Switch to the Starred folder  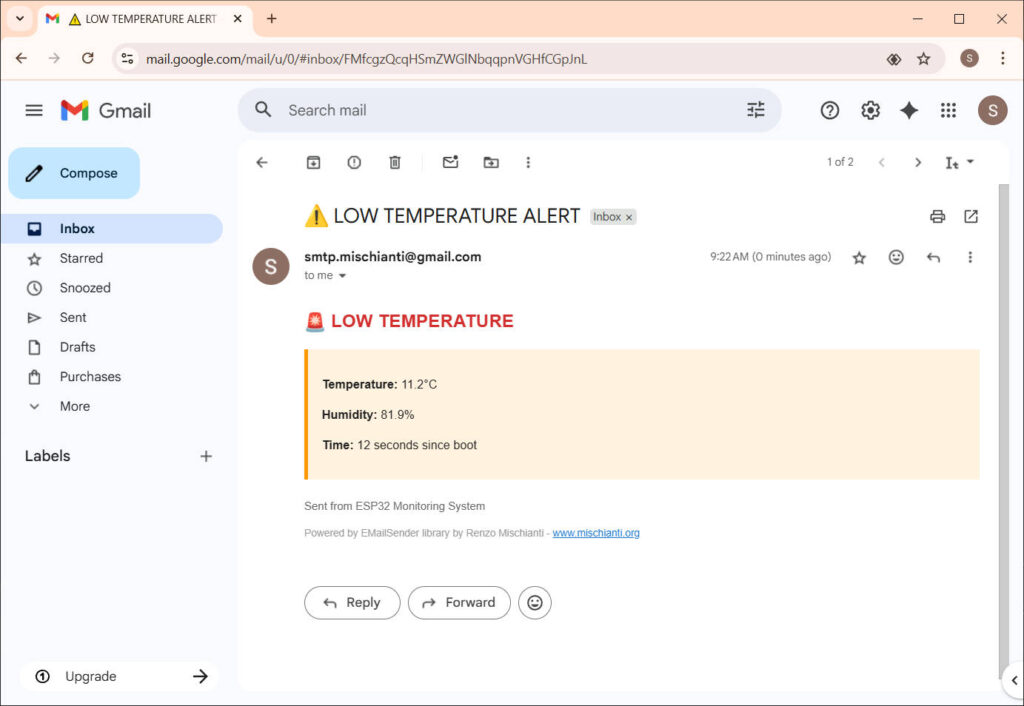tap(80, 258)
